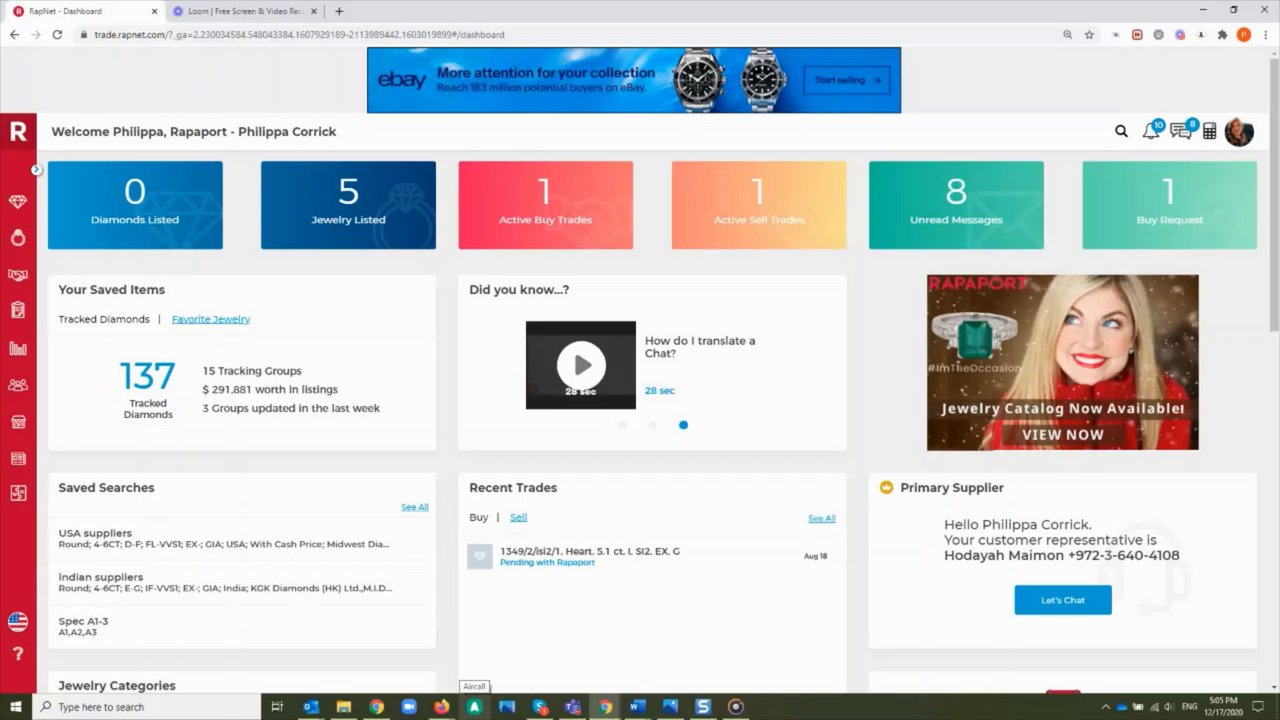Open the Windows Start menu

click(x=17, y=707)
